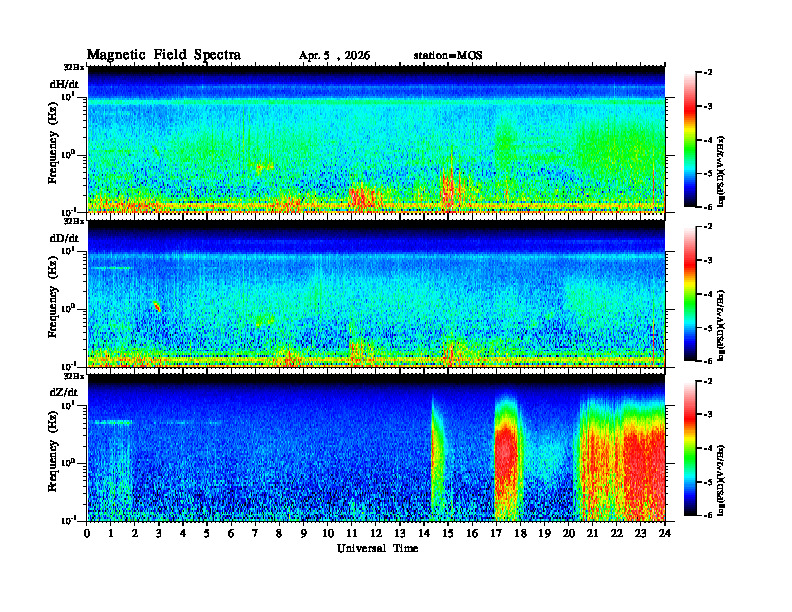Click the -3 value on dZ/dt color bar

pyautogui.click(x=708, y=415)
